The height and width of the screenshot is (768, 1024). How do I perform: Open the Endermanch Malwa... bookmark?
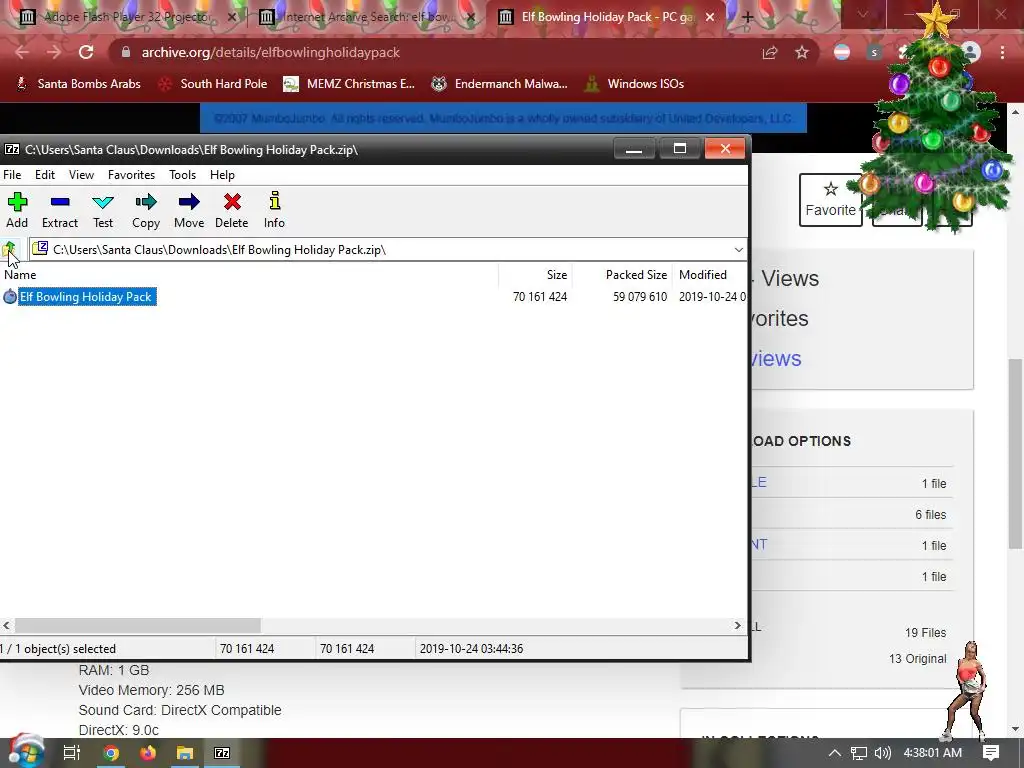coord(500,84)
